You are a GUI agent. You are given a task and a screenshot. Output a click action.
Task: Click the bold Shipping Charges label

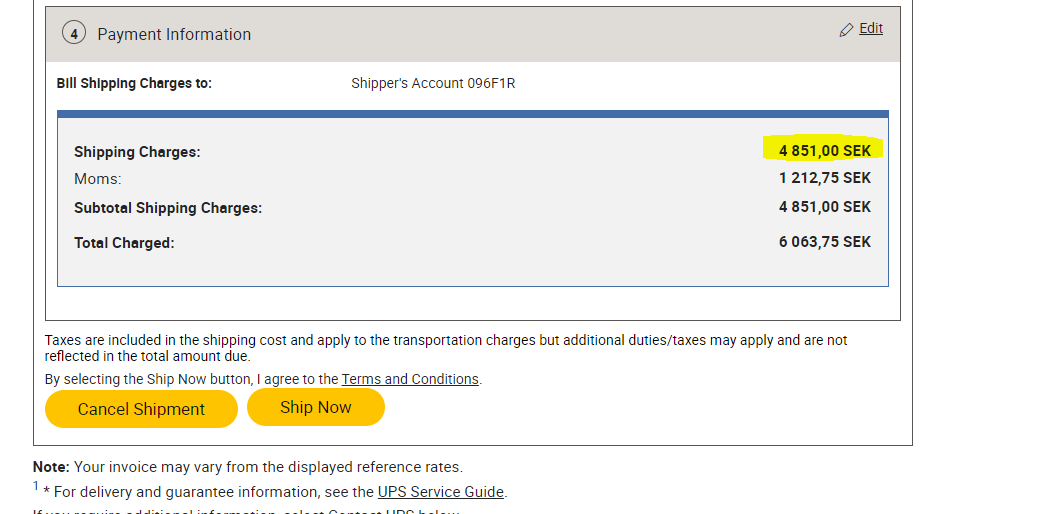point(137,152)
